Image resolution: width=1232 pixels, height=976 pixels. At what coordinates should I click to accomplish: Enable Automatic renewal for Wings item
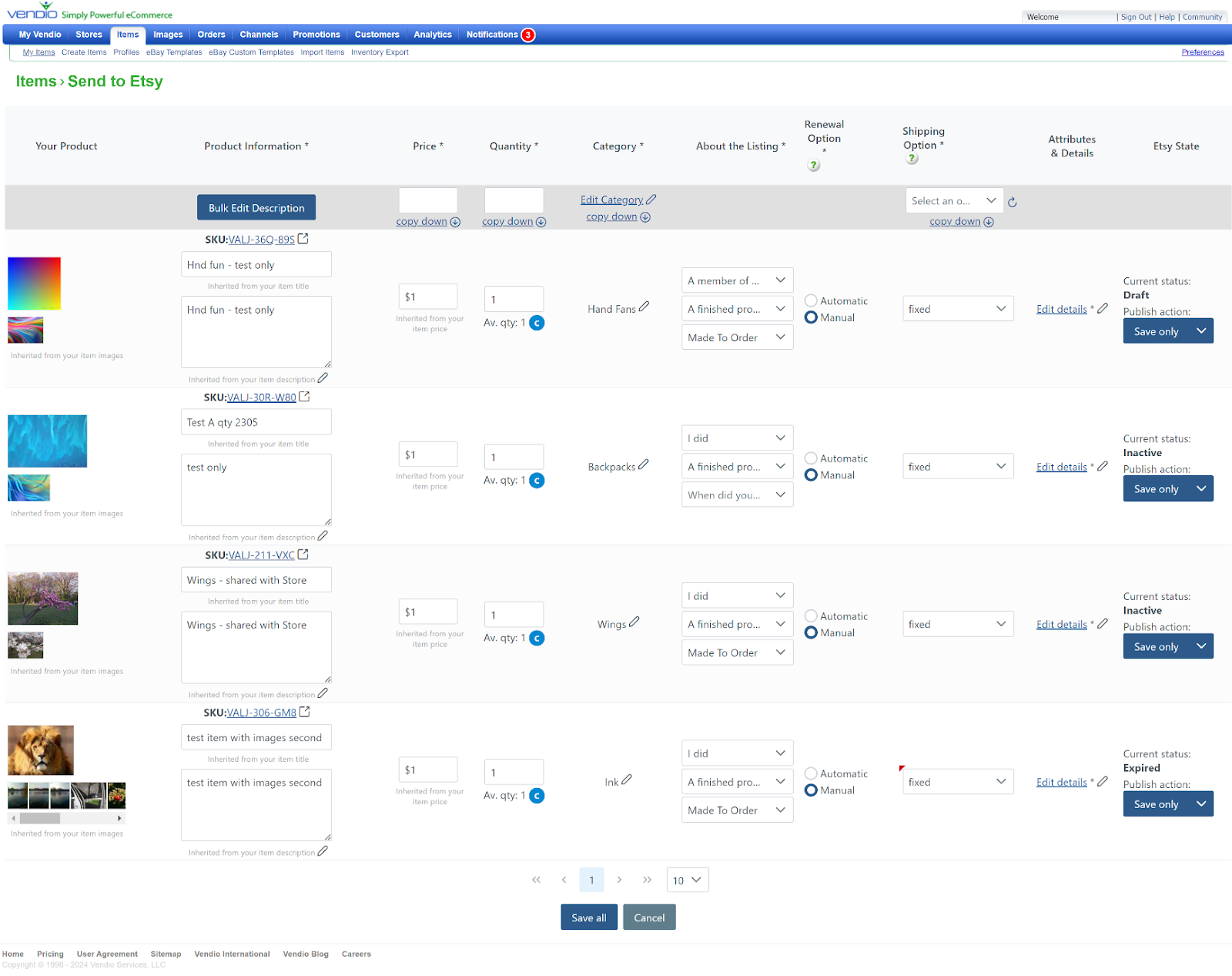click(x=811, y=615)
